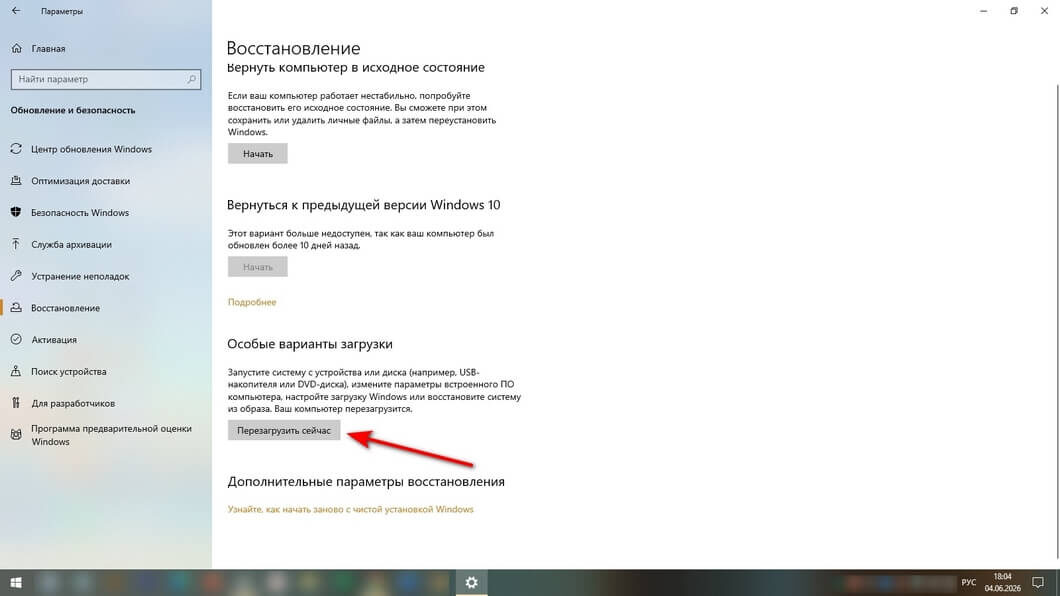
Task: Open Активация page
Action: click(x=53, y=339)
